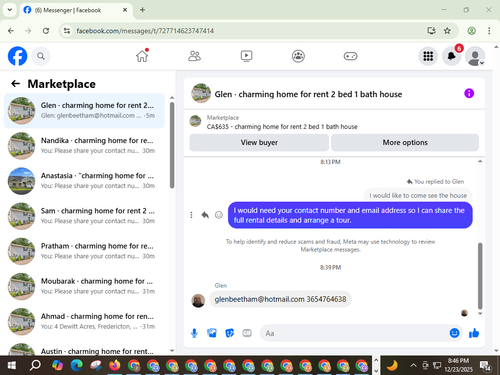Click the conversation list scrollbar
This screenshot has height=375, width=500.
click(172, 146)
